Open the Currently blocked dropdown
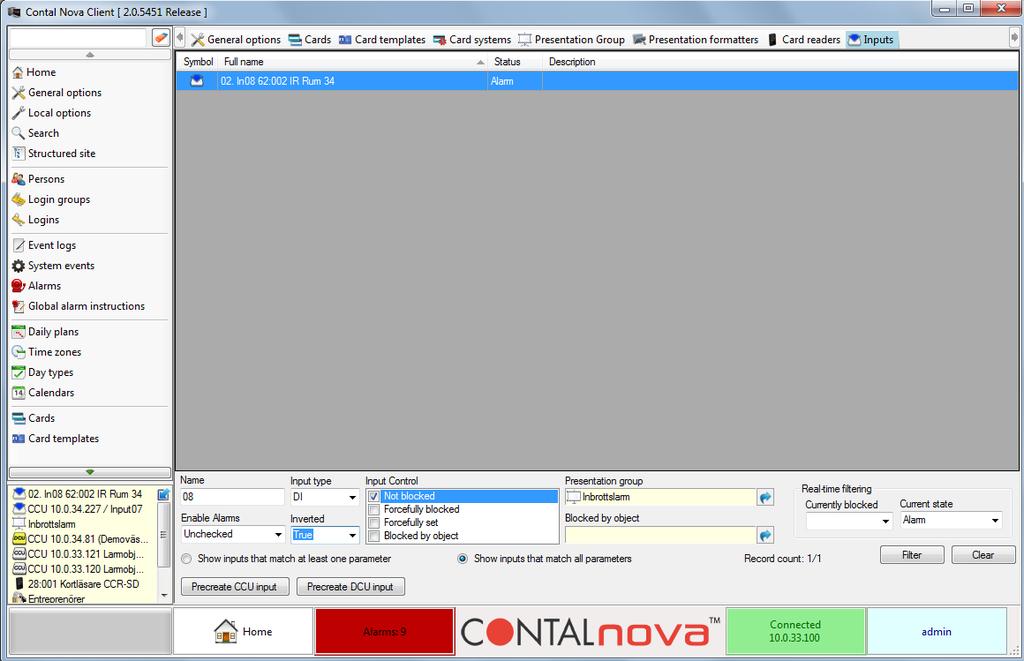 click(x=886, y=521)
